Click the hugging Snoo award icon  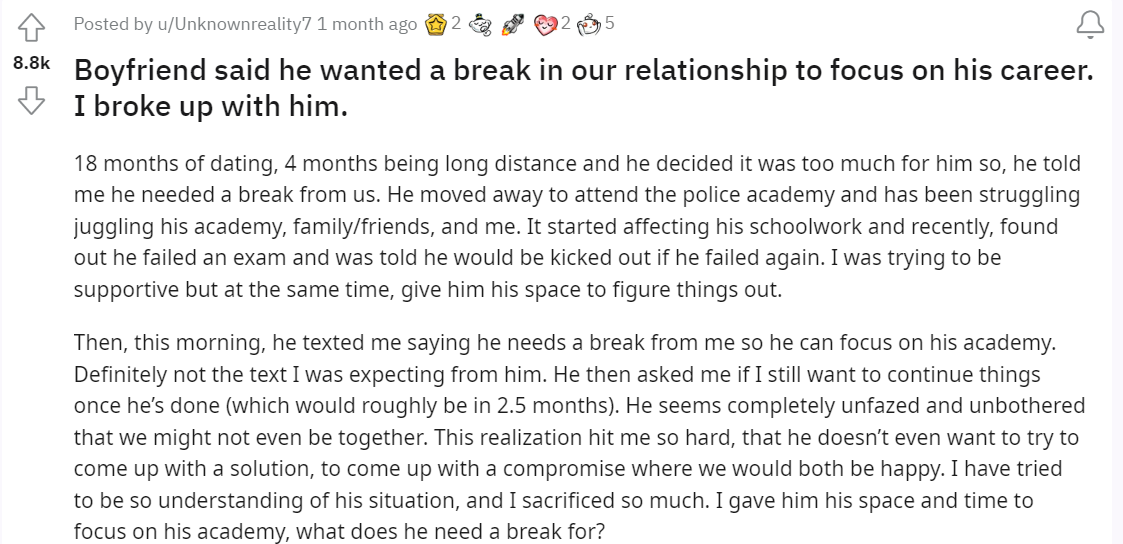tap(590, 25)
